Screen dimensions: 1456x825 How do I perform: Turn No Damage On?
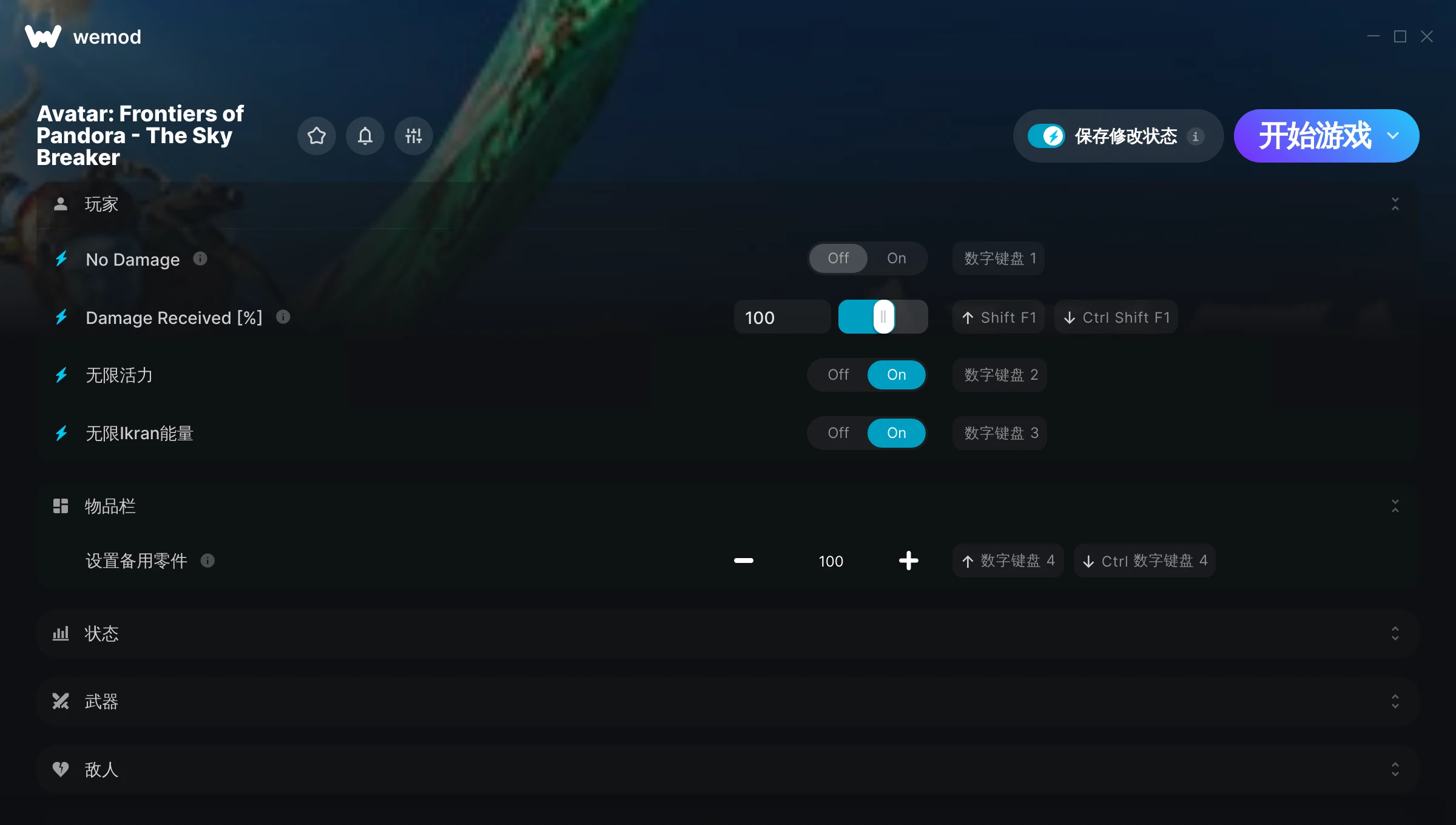(897, 258)
